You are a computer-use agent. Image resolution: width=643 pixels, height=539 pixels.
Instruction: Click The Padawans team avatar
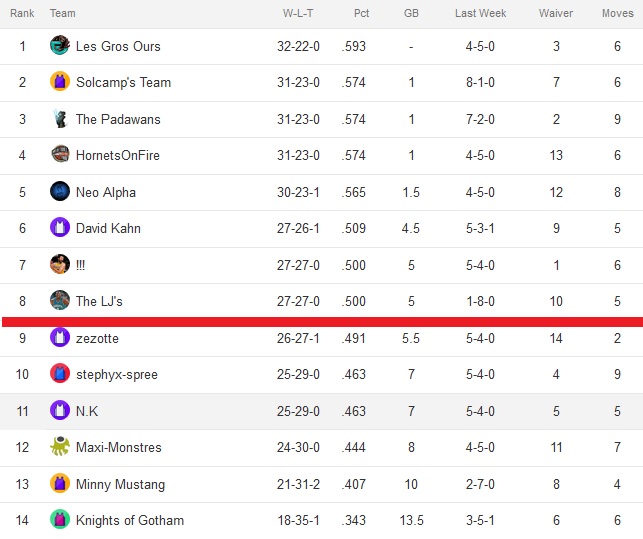[60, 119]
